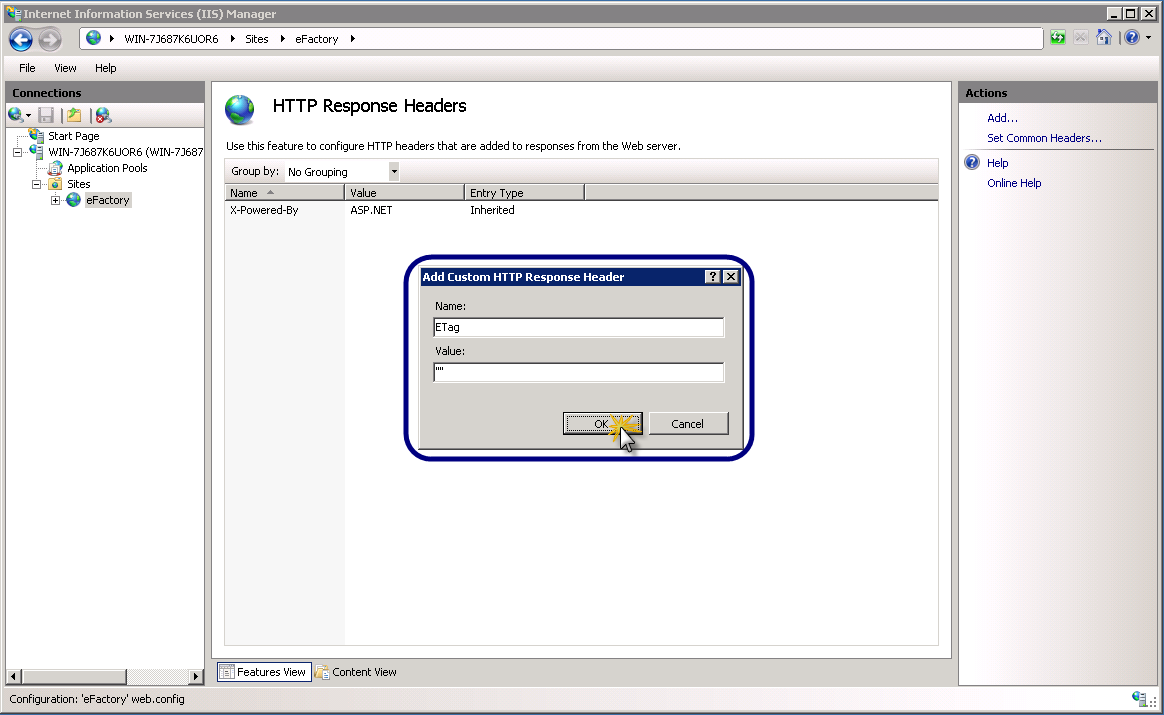Click the Forward navigation arrow
Screen dimensions: 1164x715
point(50,39)
